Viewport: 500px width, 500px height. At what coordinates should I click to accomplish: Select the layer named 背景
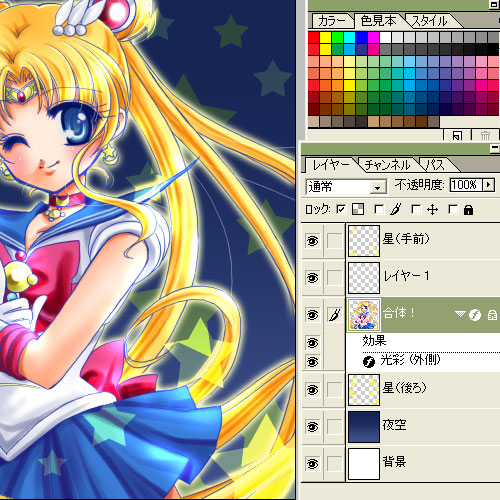tap(394, 462)
